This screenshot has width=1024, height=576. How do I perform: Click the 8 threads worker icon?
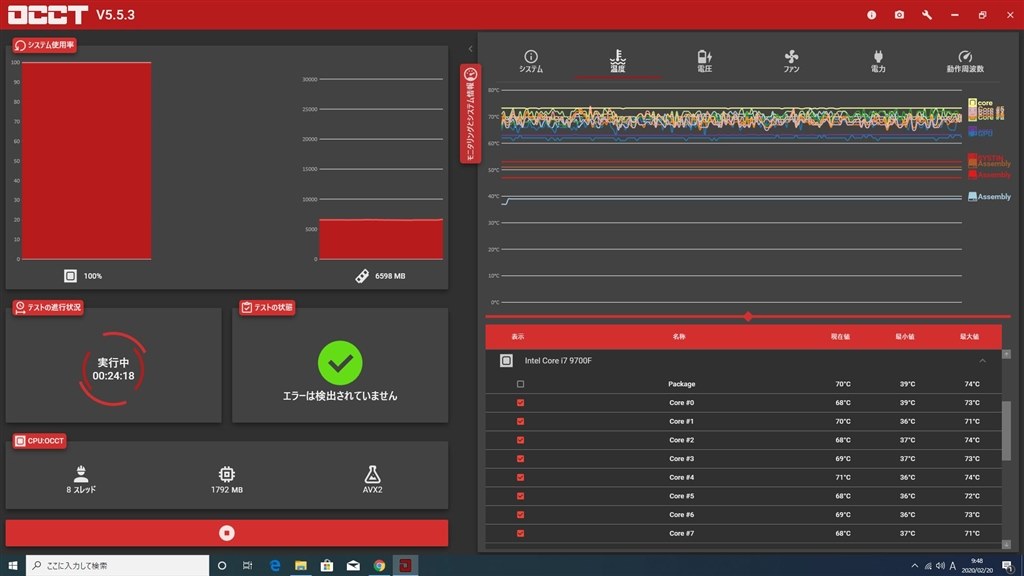[x=81, y=473]
